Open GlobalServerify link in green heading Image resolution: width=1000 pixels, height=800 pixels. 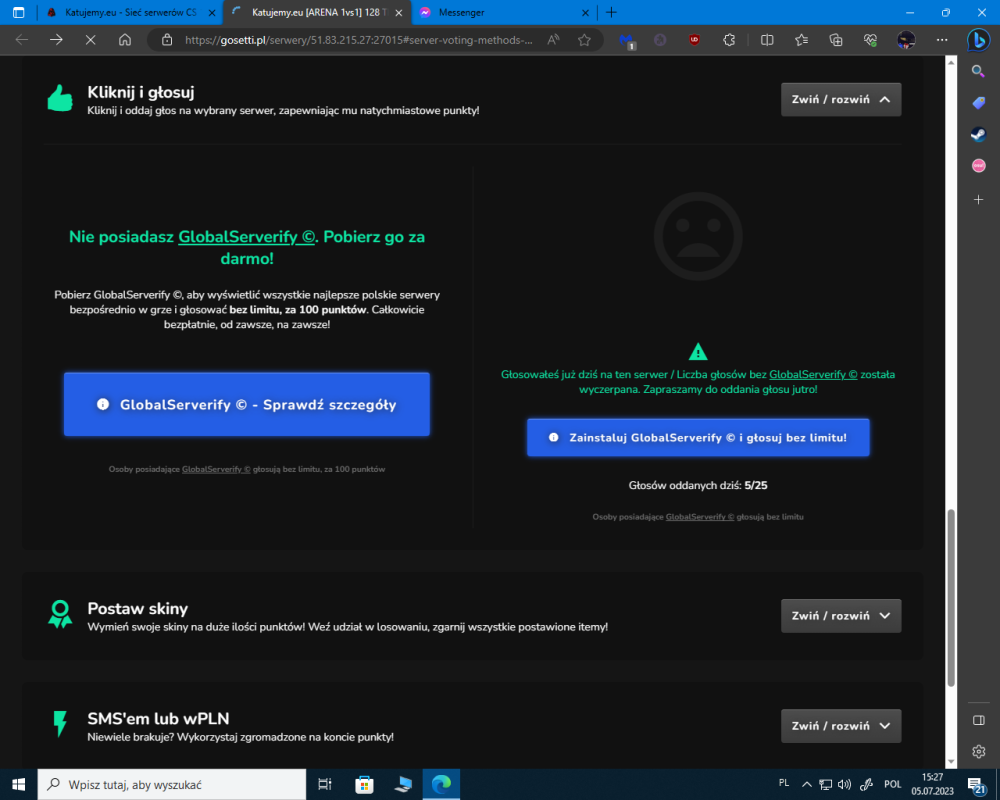click(246, 237)
